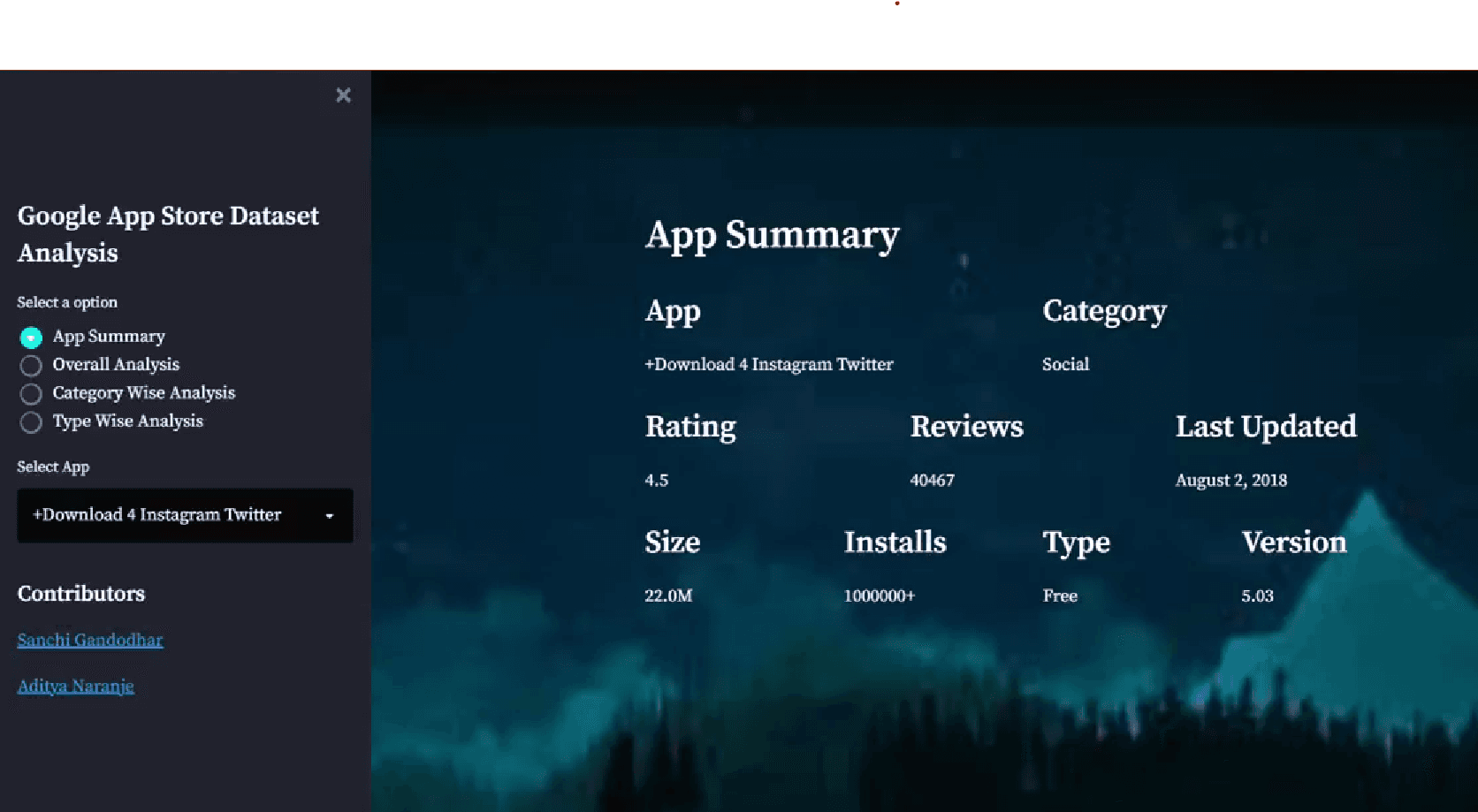Click the App Summary page heading
The image size is (1478, 812).
(x=772, y=236)
